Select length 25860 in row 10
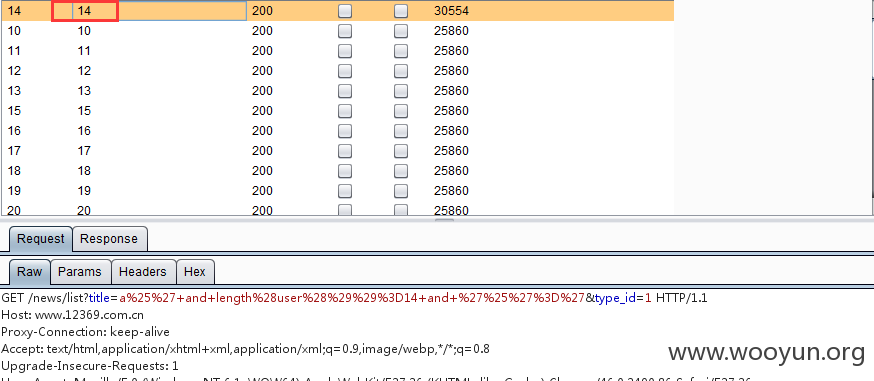Image resolution: width=874 pixels, height=381 pixels. 451,31
